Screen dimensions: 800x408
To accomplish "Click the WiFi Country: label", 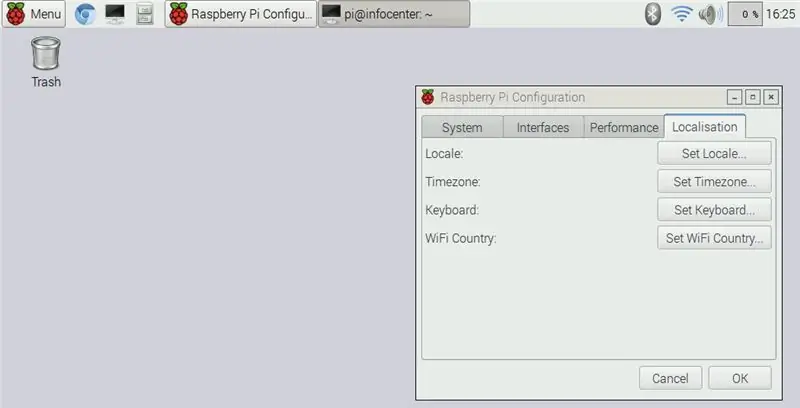I will (461, 238).
